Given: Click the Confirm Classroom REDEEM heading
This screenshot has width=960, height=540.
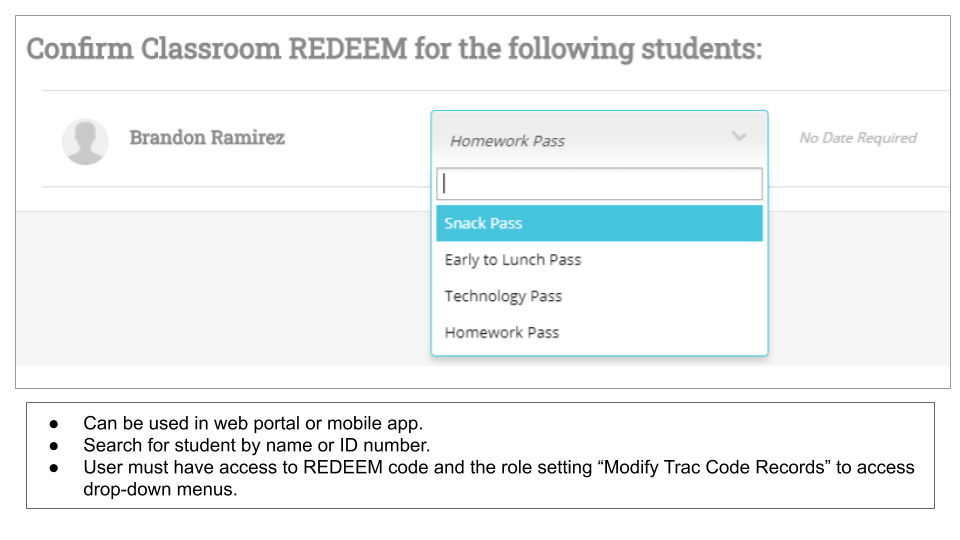Looking at the screenshot, I should coord(394,49).
